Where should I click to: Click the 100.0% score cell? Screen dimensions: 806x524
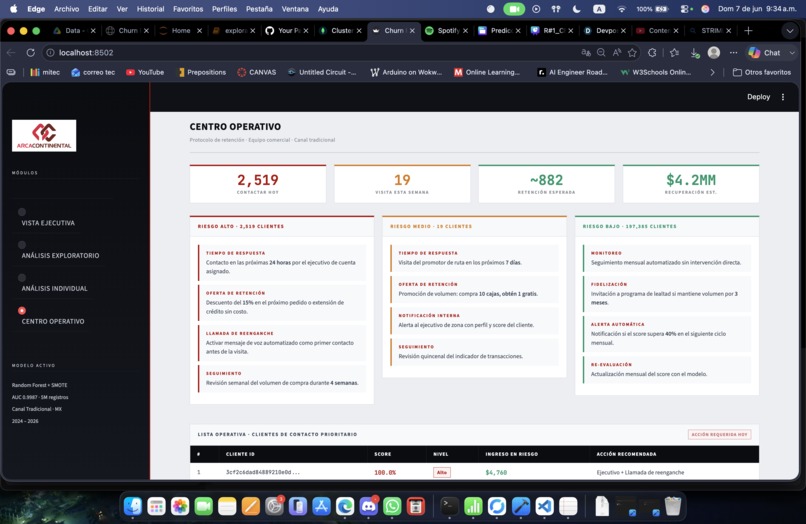[x=385, y=472]
